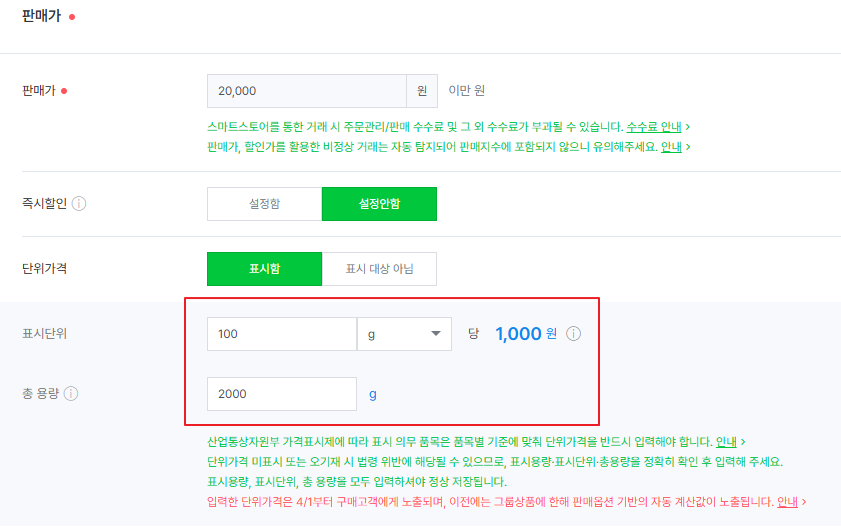Select 설정안함 for 즉시할인
841x527 pixels.
pyautogui.click(x=379, y=204)
